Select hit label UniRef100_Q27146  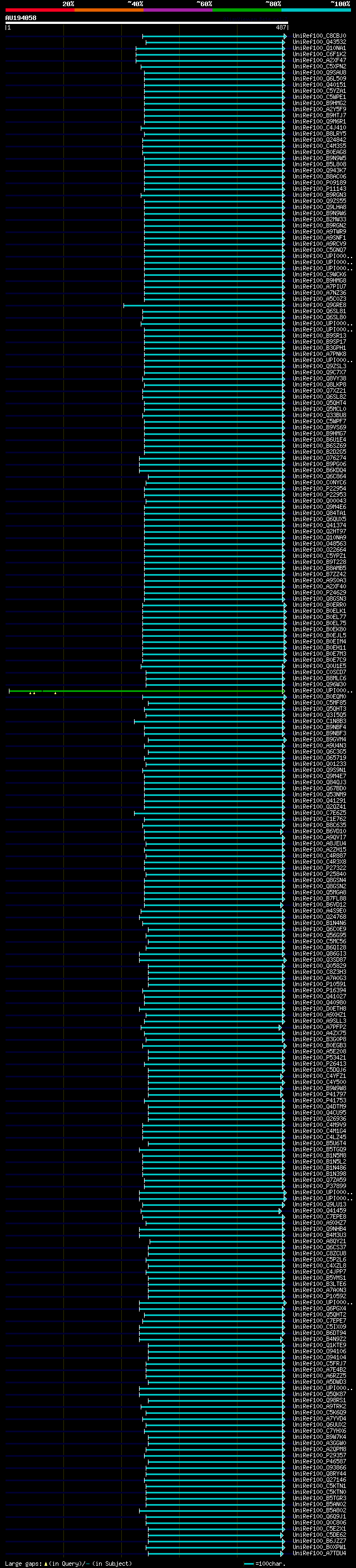(x=319, y=1480)
